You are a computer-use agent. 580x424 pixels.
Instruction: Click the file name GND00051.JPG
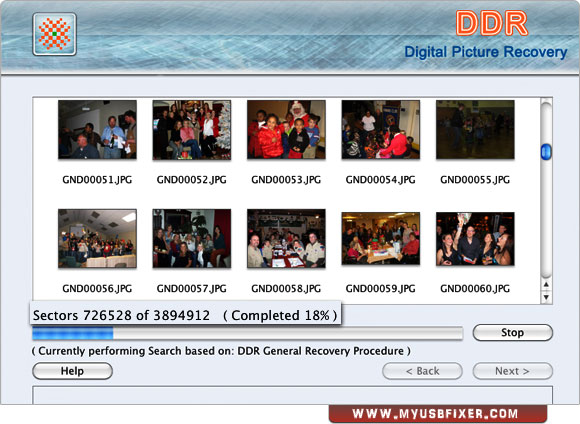97,180
